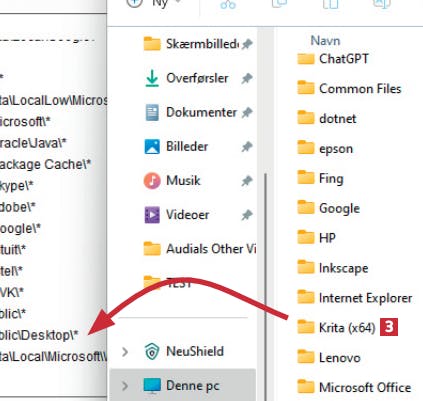Select the tuit\* entry in left list

tap(13, 250)
